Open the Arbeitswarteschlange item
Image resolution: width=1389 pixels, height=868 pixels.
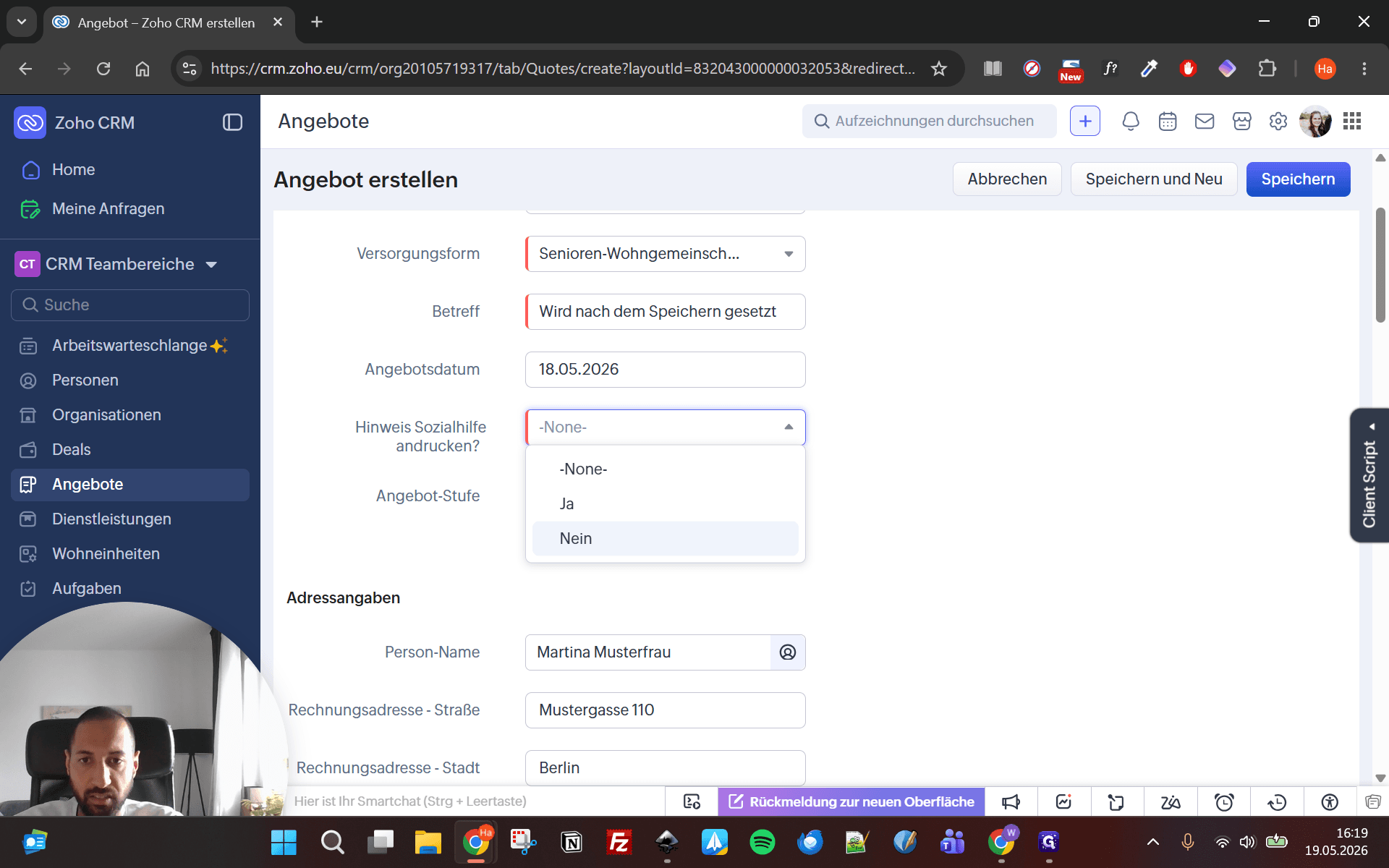point(130,346)
